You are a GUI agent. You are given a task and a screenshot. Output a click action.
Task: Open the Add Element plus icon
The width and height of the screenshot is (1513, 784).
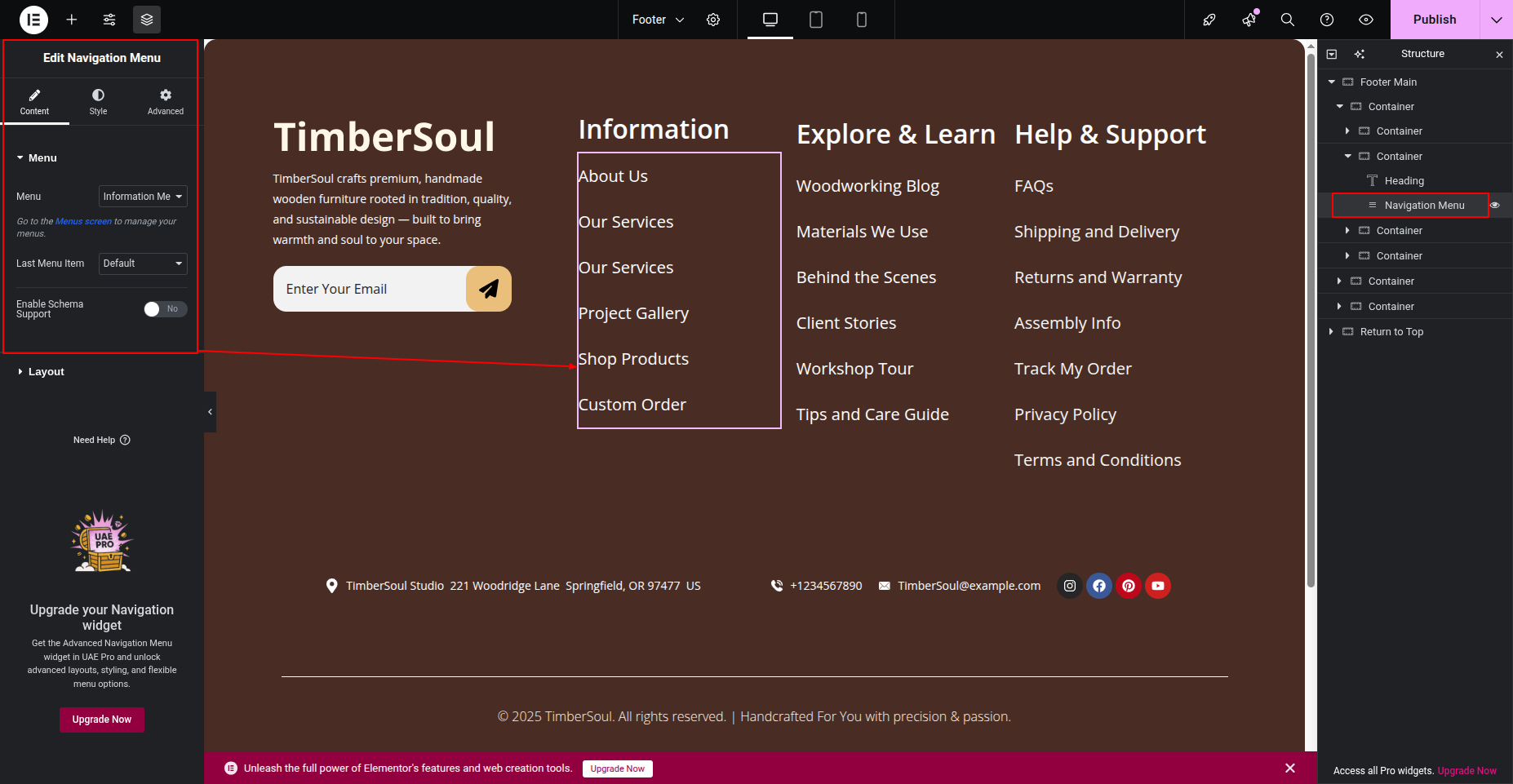pyautogui.click(x=72, y=20)
